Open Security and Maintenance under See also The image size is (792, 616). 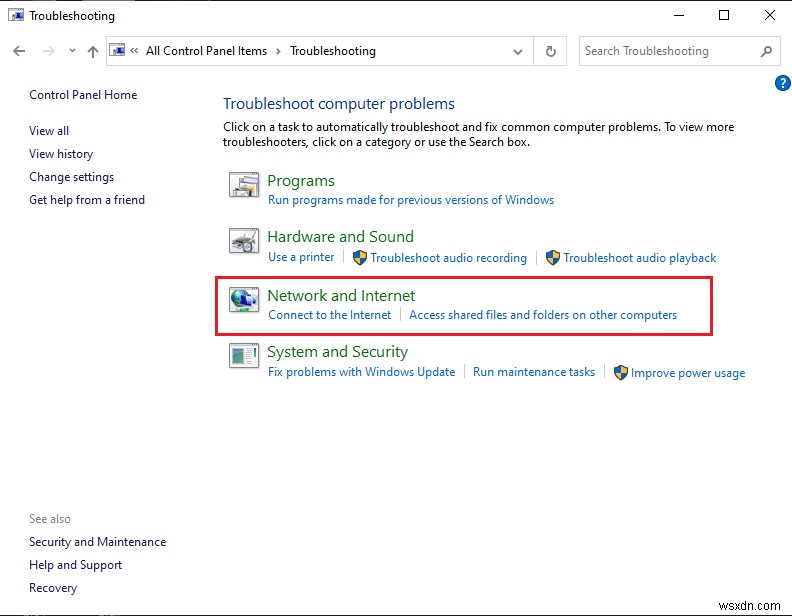point(97,542)
